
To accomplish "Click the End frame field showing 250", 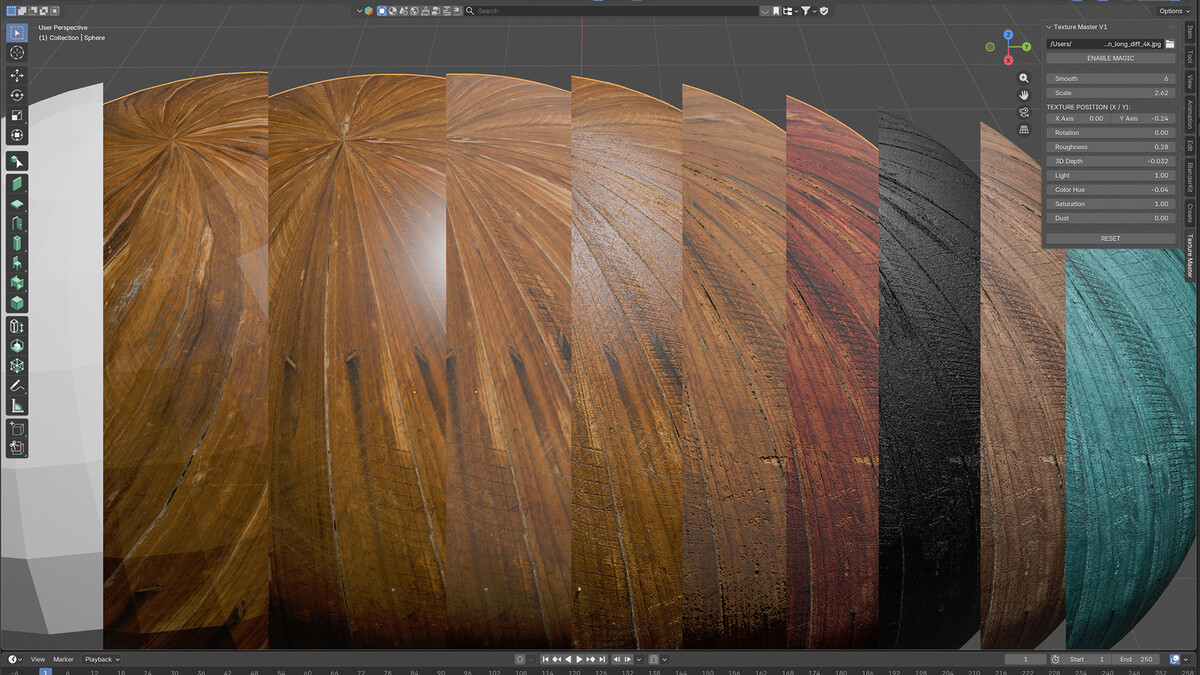I will [x=1138, y=659].
